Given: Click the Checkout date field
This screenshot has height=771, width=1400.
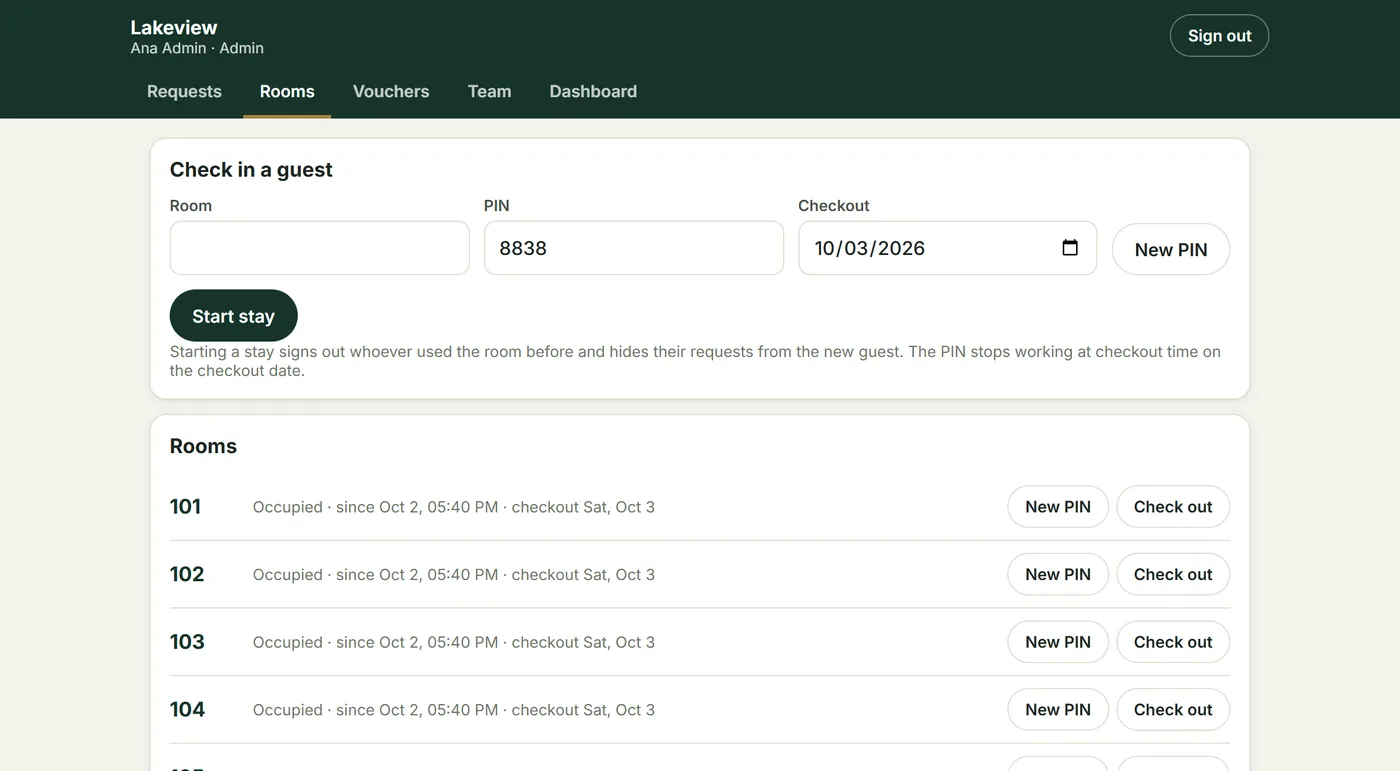Looking at the screenshot, I should (x=947, y=248).
